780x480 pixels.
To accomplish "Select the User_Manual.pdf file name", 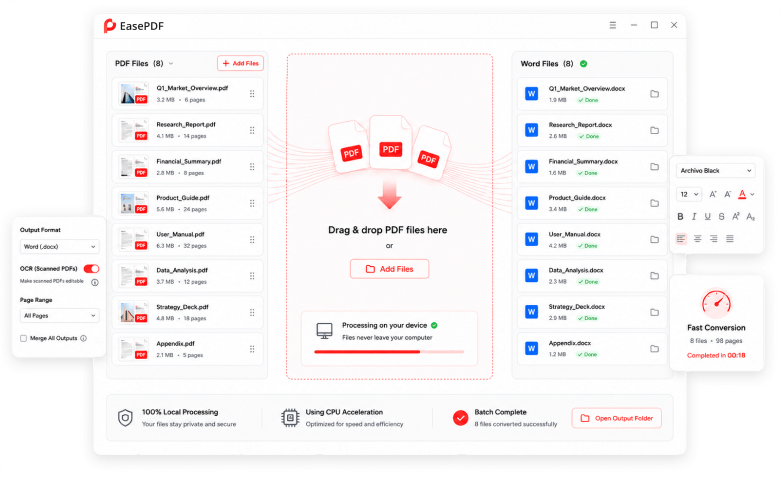I will [180, 234].
